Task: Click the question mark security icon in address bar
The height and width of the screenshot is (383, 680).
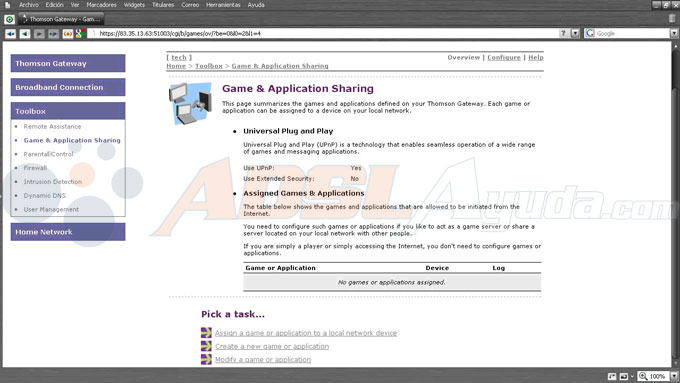Action: point(563,33)
